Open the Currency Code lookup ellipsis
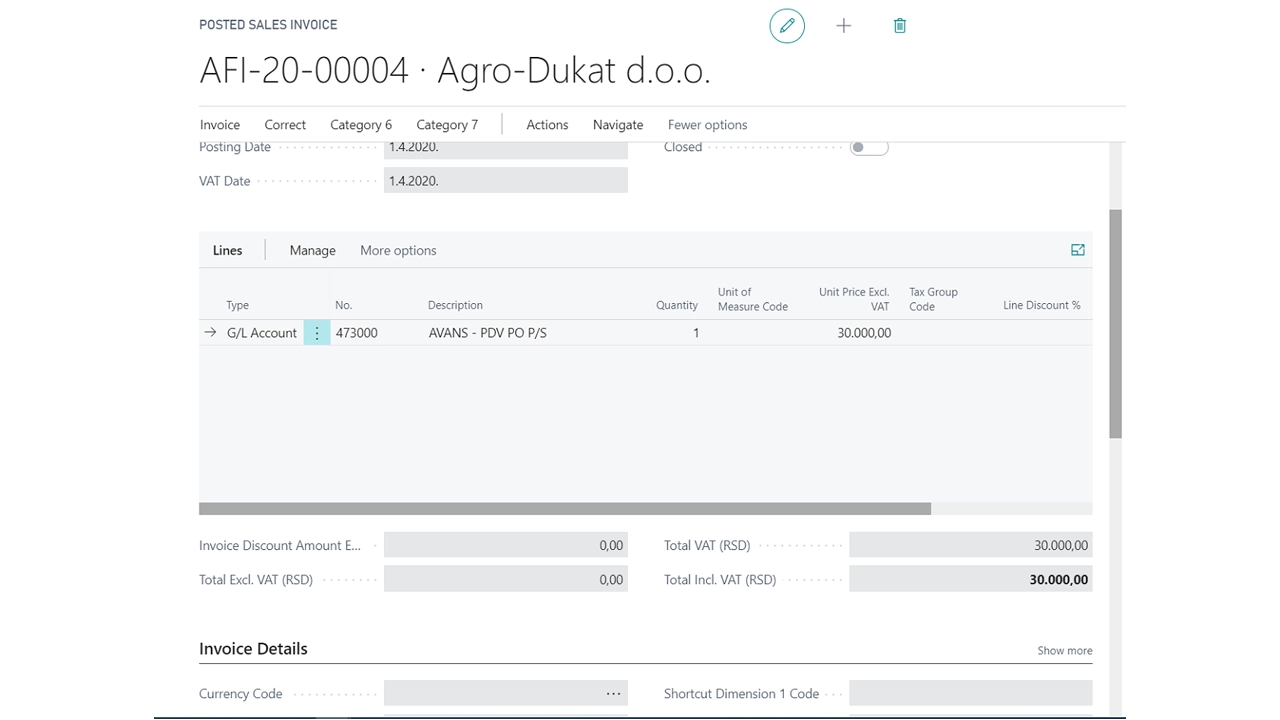This screenshot has width=1280, height=720. [x=613, y=694]
